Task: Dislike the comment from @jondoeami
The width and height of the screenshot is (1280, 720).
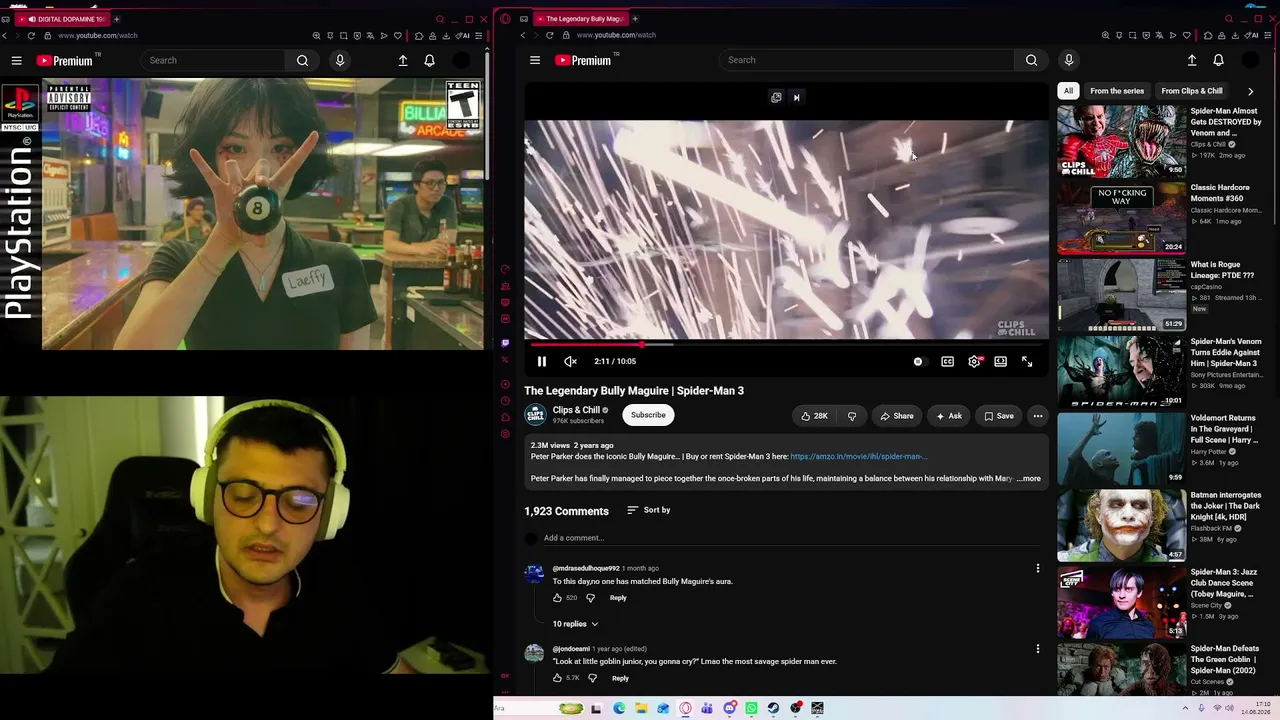Action: pyautogui.click(x=592, y=678)
